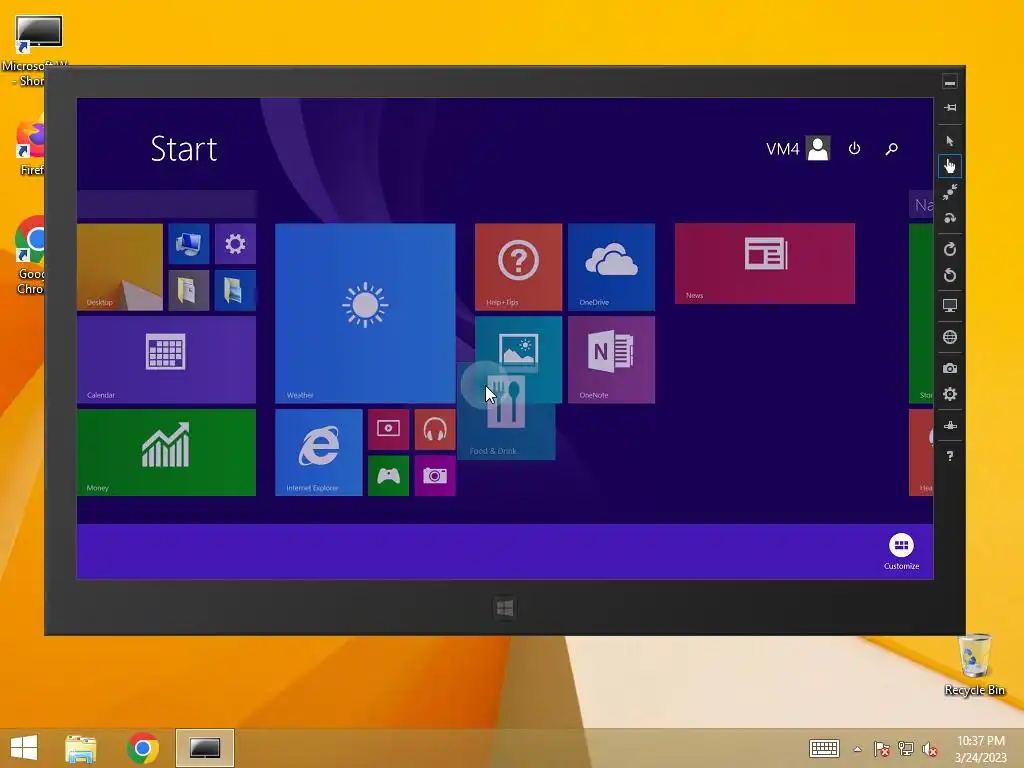Open the Desktop tile

pyautogui.click(x=120, y=267)
